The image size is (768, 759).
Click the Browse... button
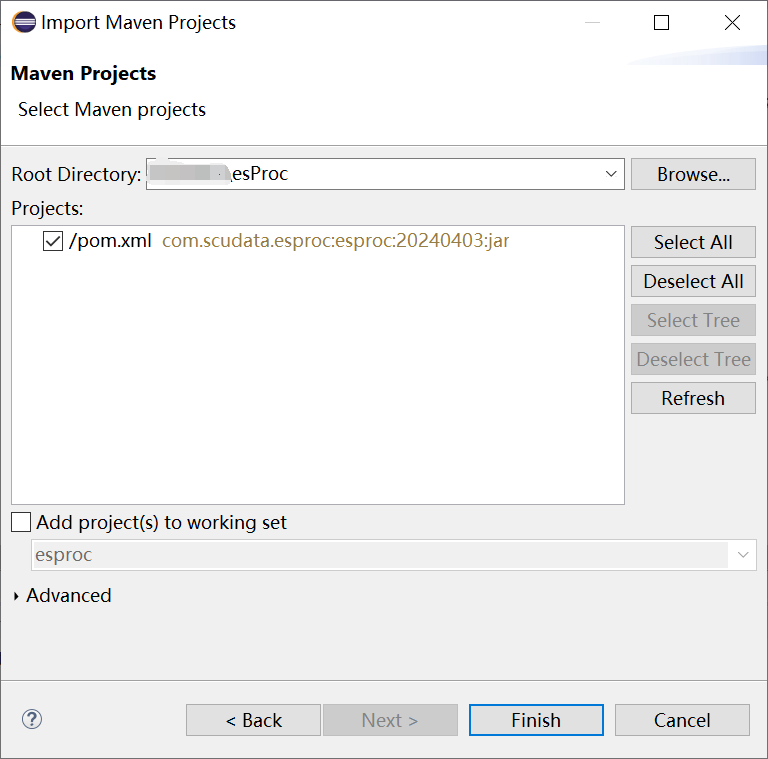[x=692, y=174]
